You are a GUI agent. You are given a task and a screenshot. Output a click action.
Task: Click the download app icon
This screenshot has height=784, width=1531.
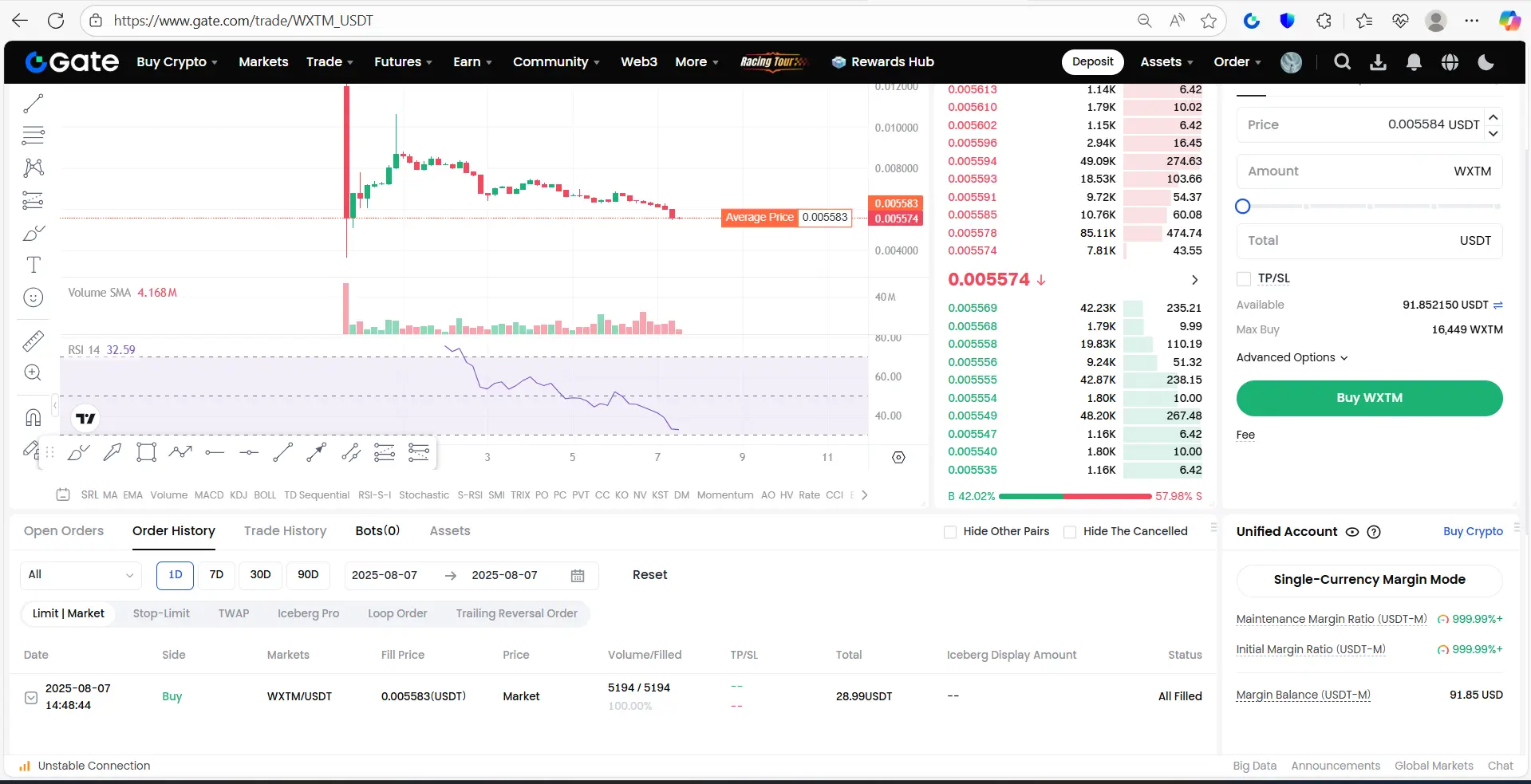pyautogui.click(x=1378, y=61)
